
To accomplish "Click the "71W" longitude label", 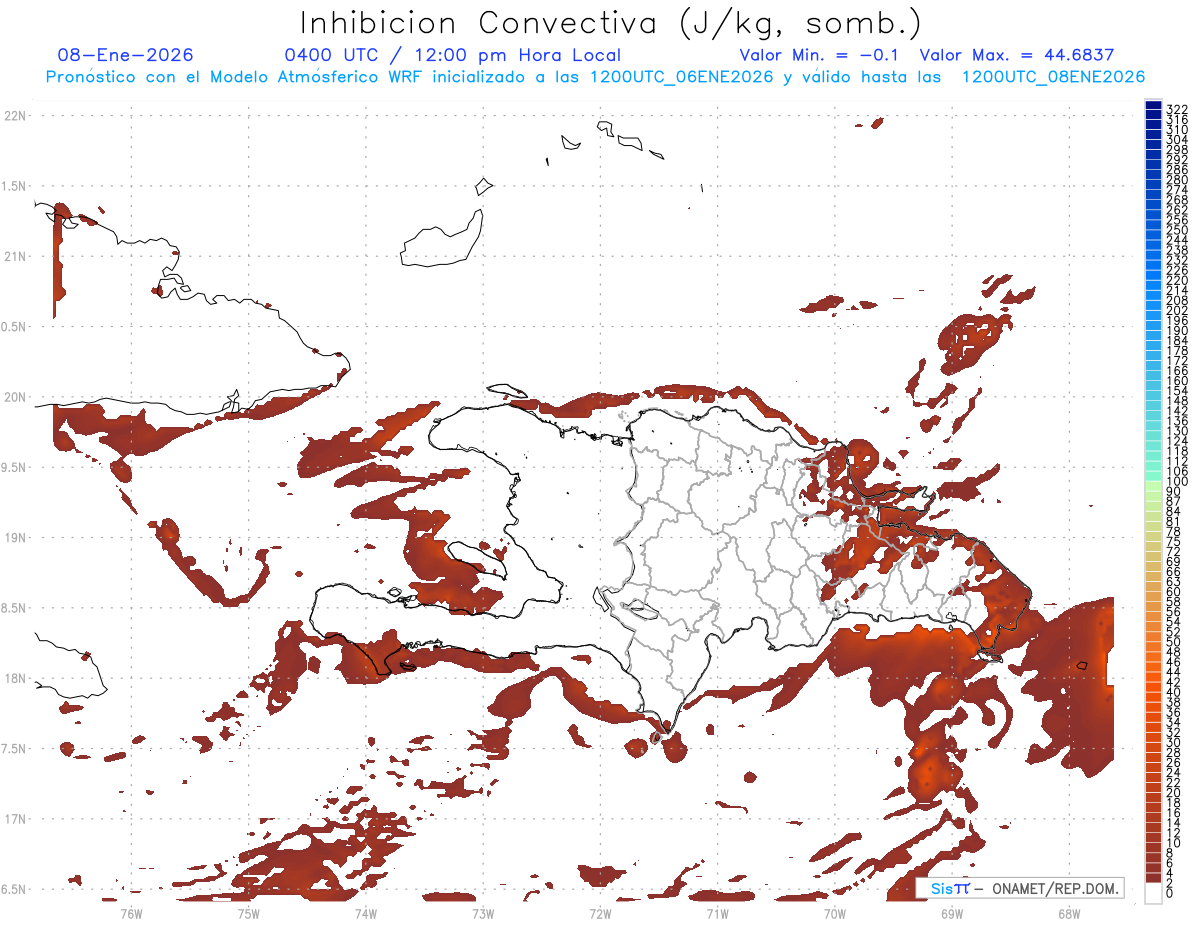I will [717, 912].
